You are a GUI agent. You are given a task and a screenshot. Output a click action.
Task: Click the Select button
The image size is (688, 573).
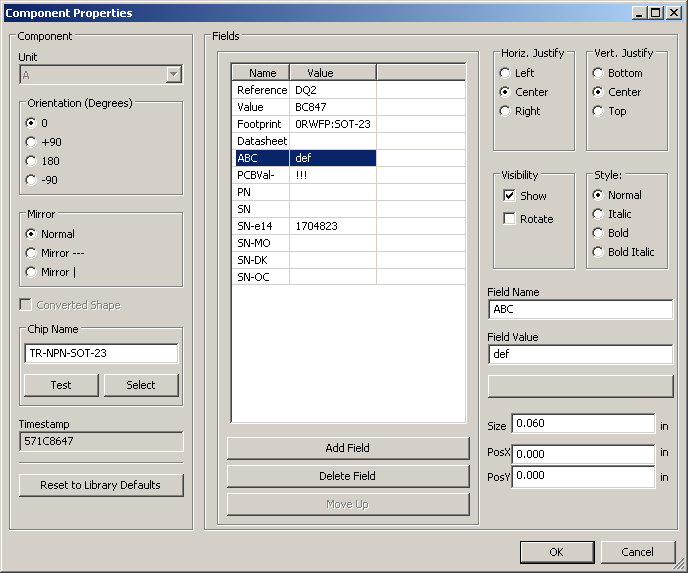pyautogui.click(x=141, y=385)
